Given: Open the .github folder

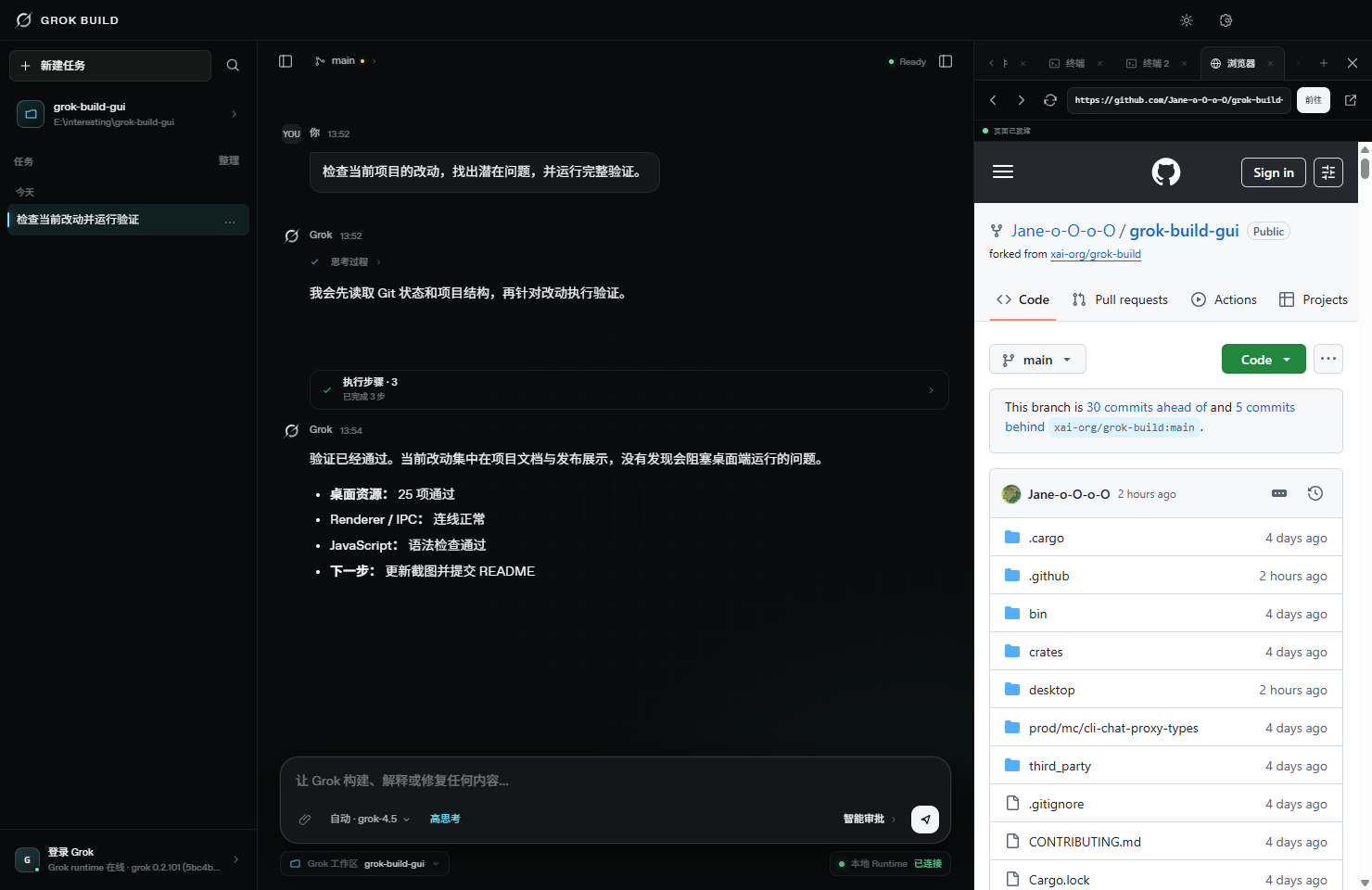Looking at the screenshot, I should pyautogui.click(x=1048, y=576).
